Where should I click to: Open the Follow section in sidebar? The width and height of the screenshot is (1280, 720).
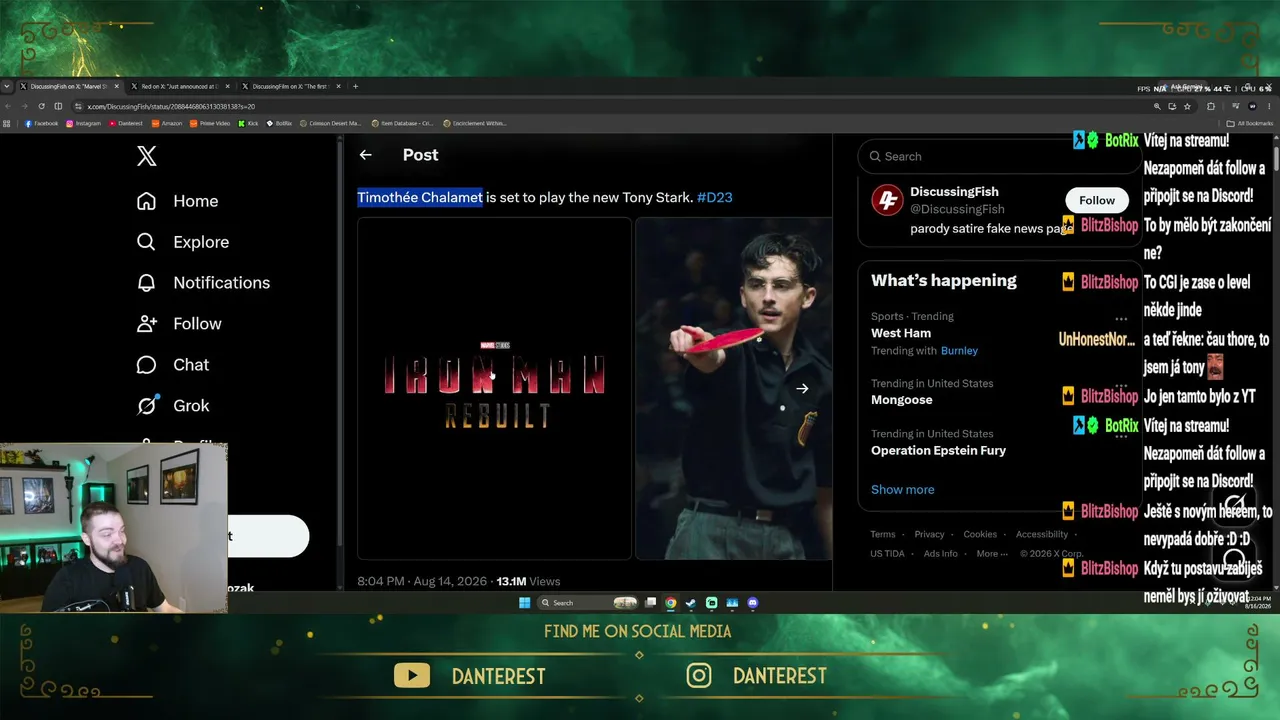point(179,324)
